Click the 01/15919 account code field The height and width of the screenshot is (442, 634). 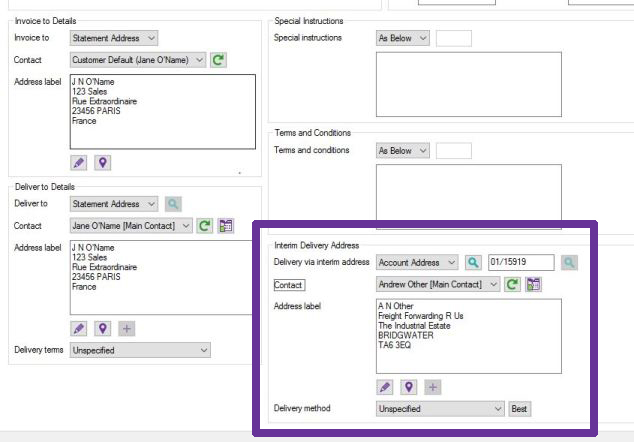tap(521, 262)
